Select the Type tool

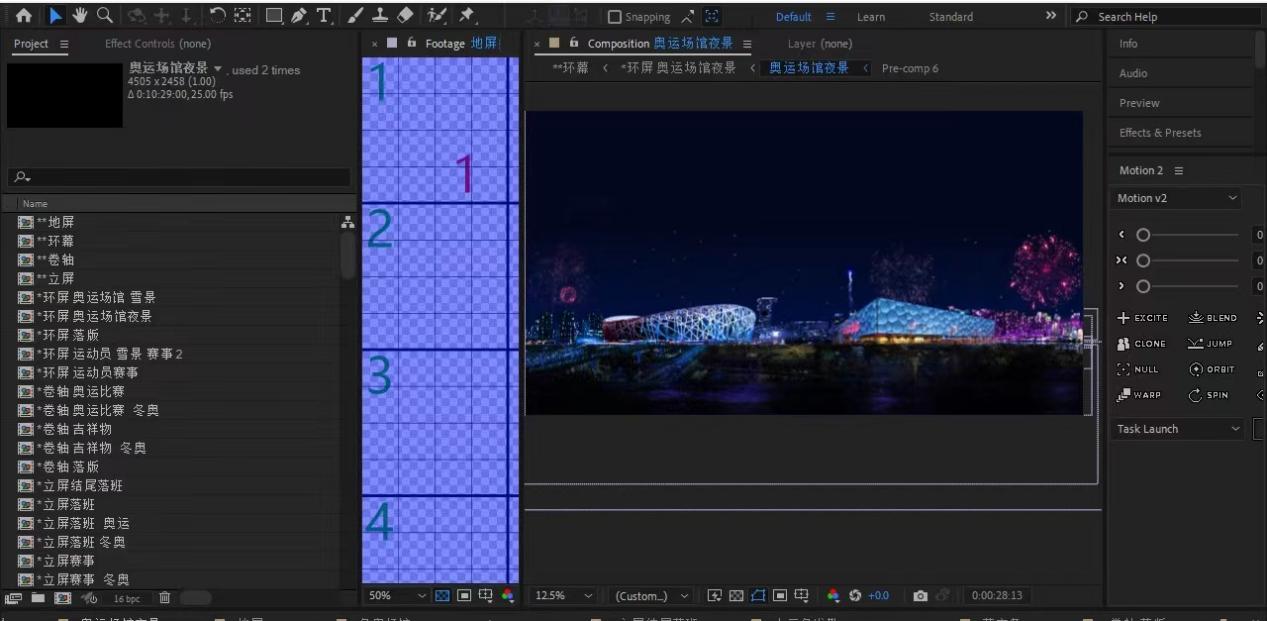326,16
